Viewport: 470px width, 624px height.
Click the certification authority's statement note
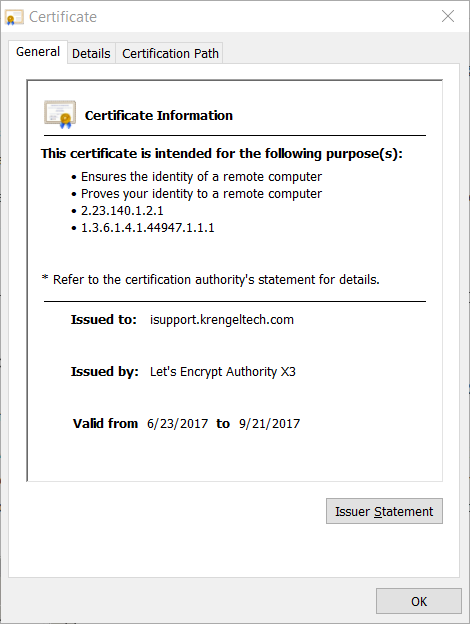click(211, 279)
